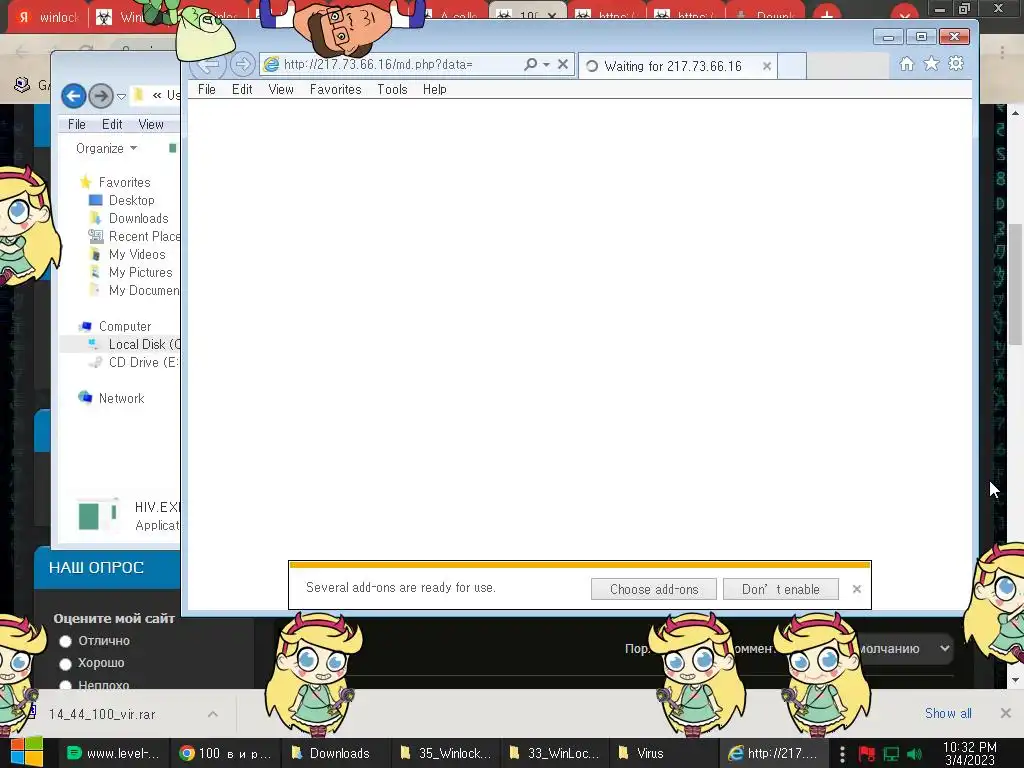The image size is (1024, 768).
Task: Switch to Internet Explorer taskbar item
Action: point(775,753)
